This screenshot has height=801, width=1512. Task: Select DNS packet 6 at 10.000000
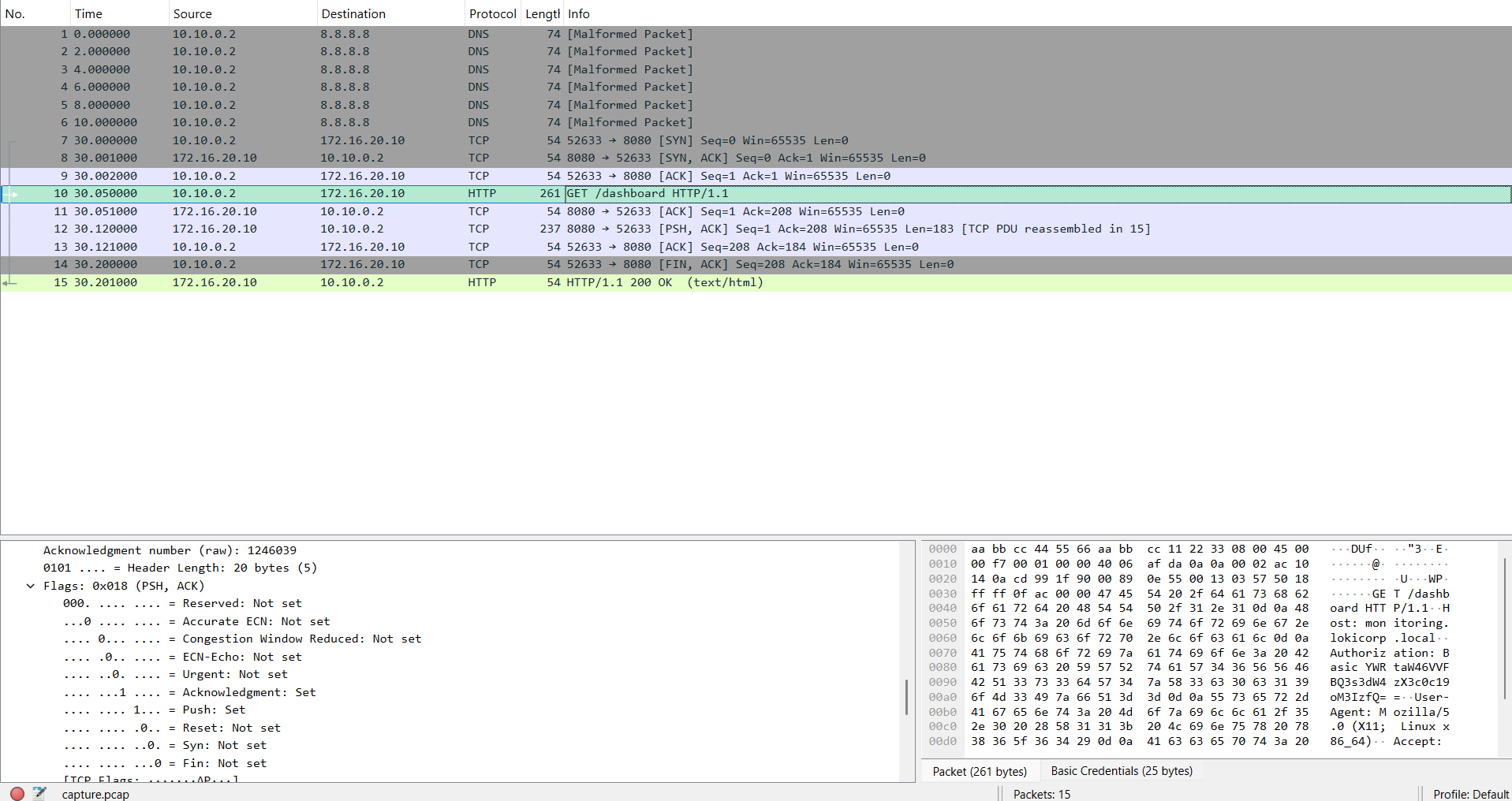[x=756, y=122]
